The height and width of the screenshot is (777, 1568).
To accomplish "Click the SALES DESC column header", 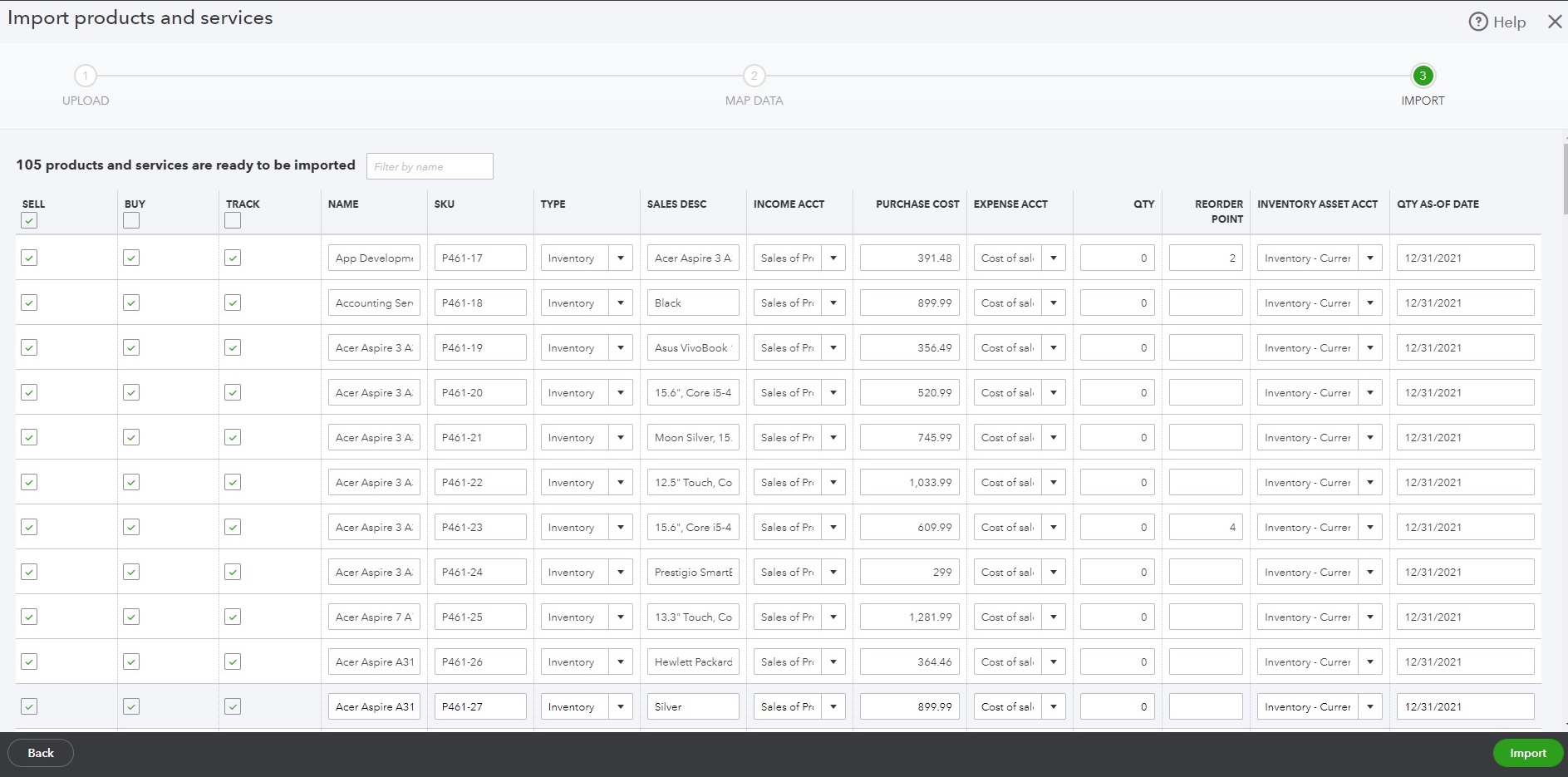I will 676,204.
